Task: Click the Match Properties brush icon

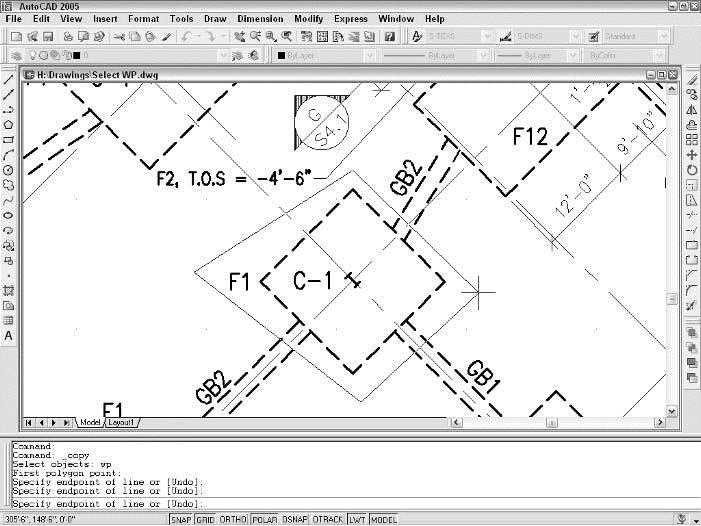Action: coord(166,37)
